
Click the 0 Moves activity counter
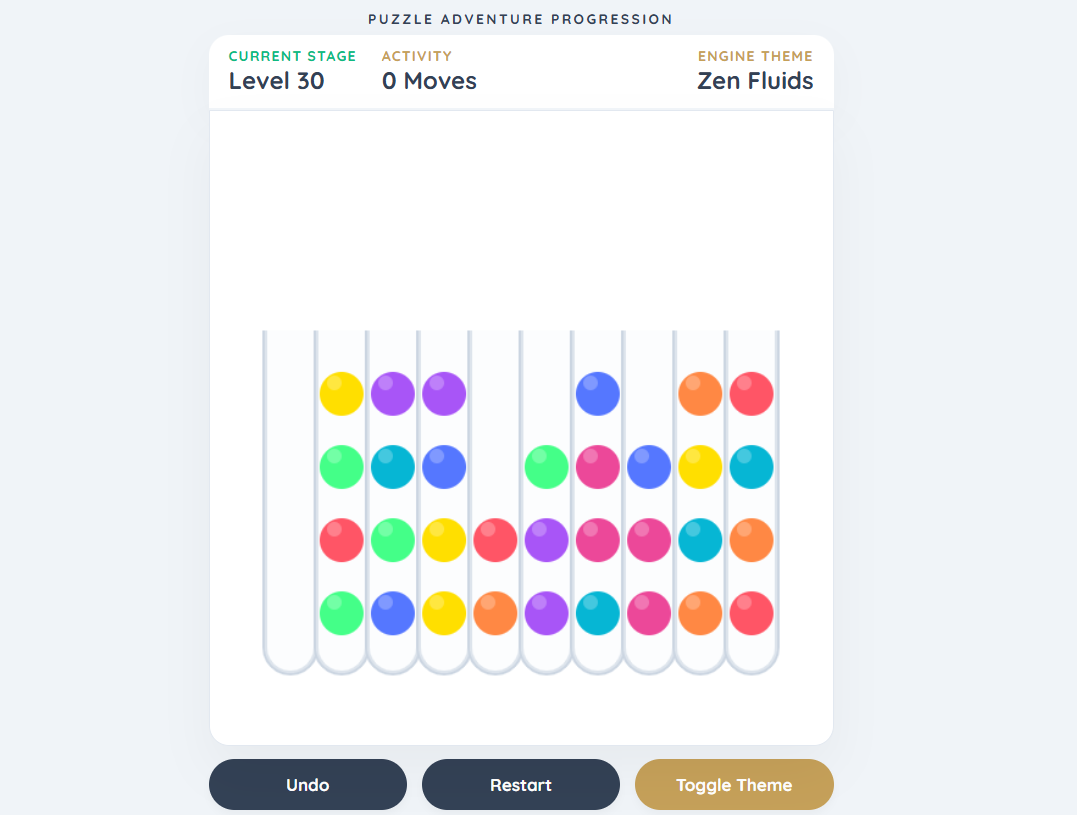(429, 81)
